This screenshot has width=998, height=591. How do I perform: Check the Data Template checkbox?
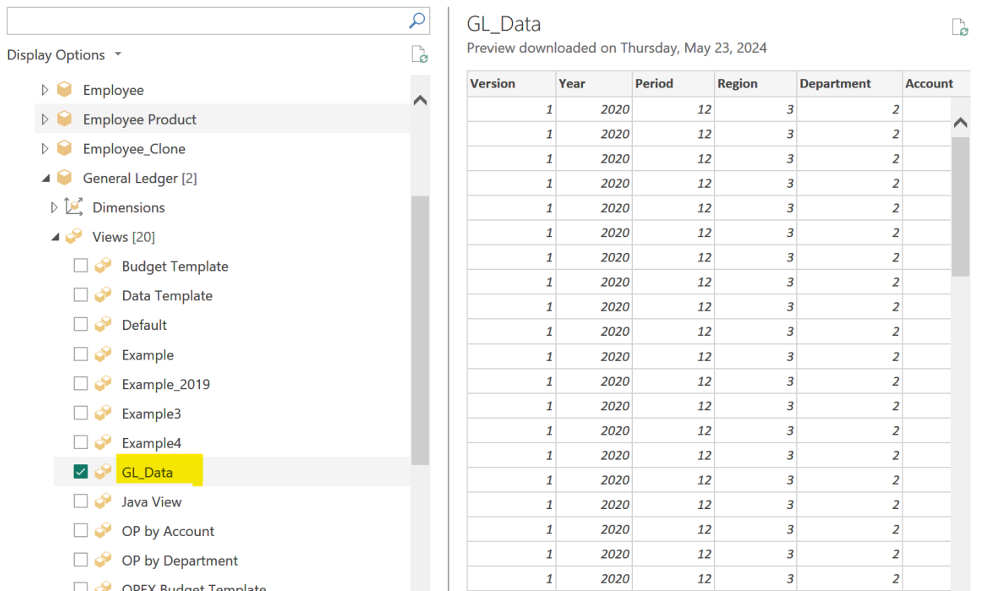[x=81, y=295]
